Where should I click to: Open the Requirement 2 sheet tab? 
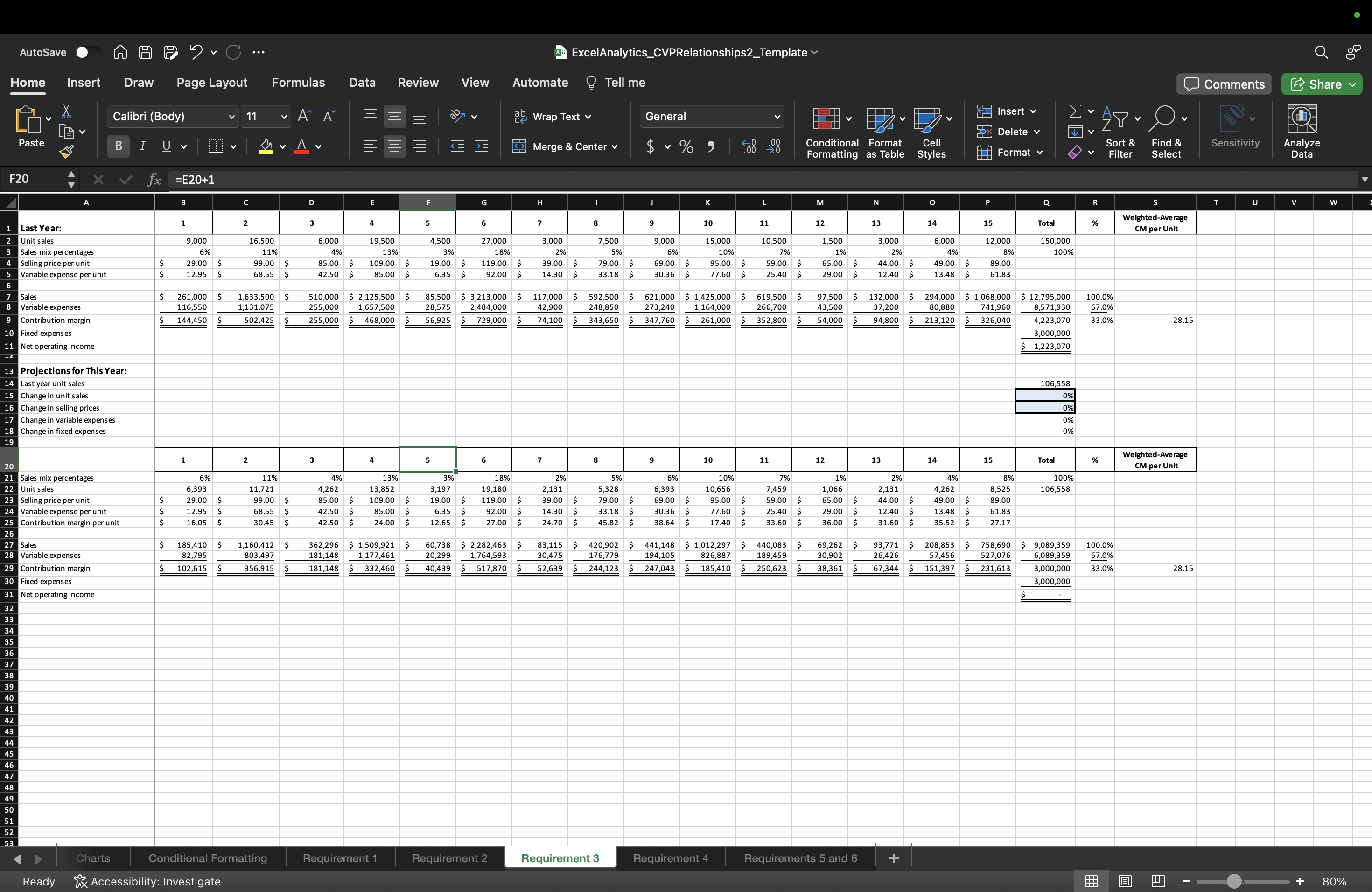pos(449,858)
